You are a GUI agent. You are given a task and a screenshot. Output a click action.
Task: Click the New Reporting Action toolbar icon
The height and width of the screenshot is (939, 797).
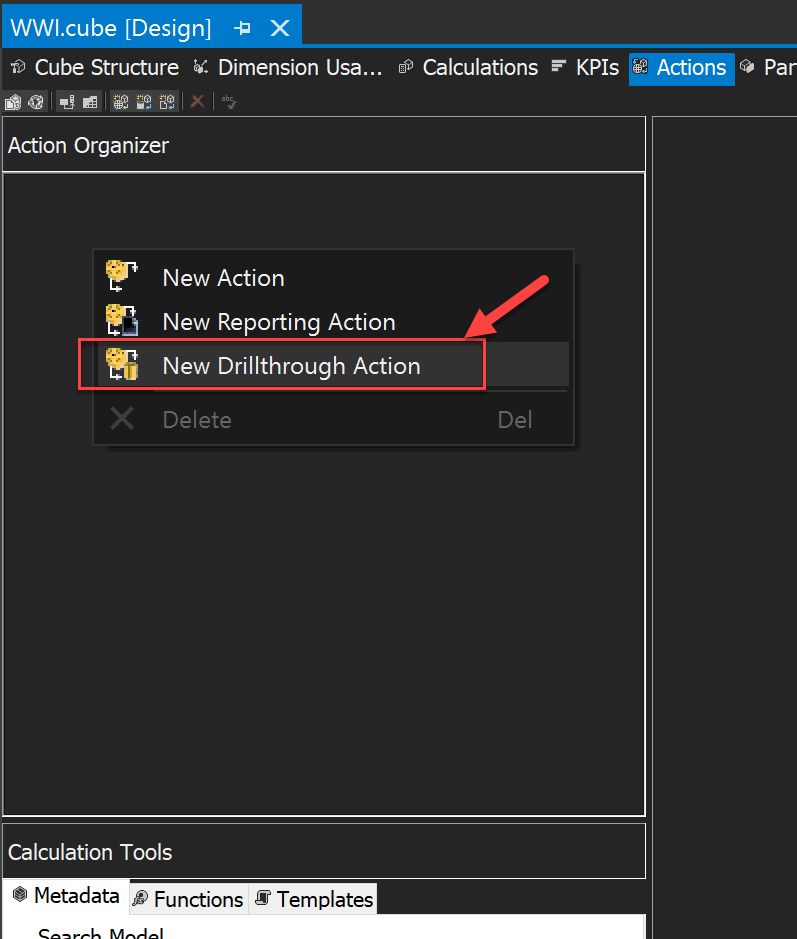pyautogui.click(x=143, y=101)
